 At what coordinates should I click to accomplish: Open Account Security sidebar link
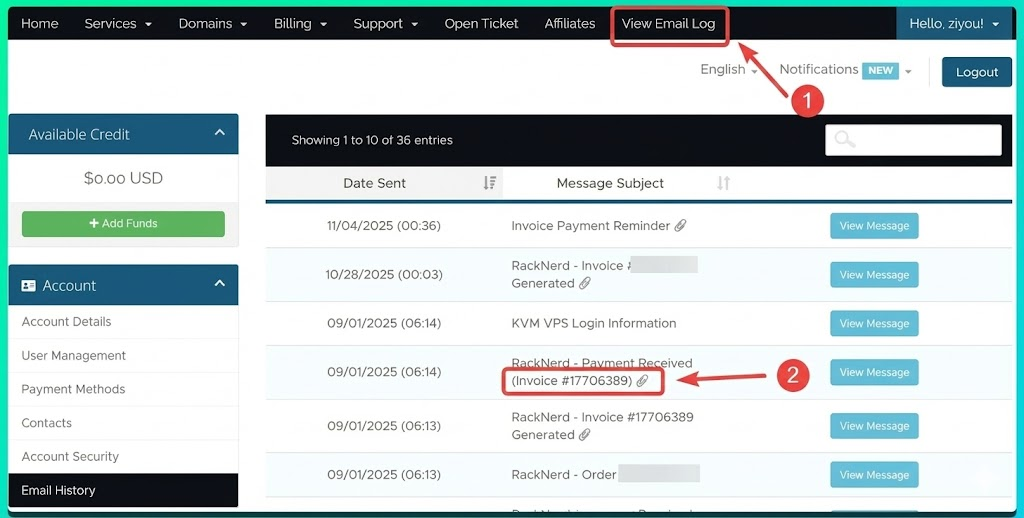coord(70,457)
